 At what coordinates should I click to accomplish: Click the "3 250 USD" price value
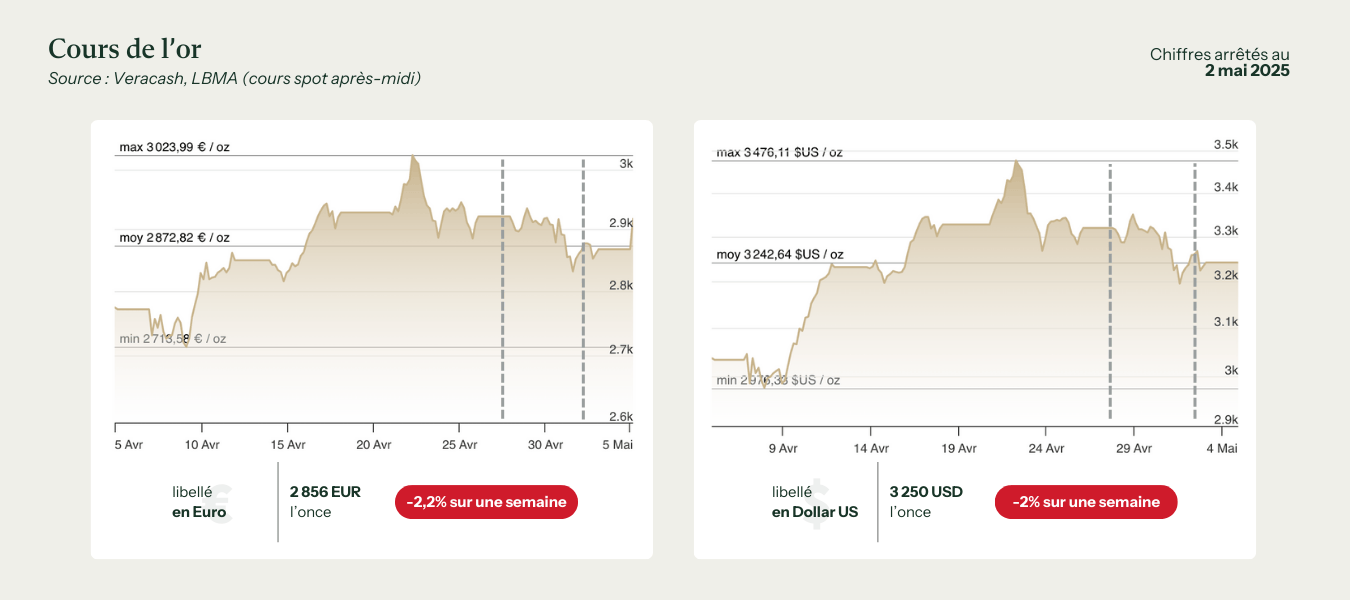[926, 492]
